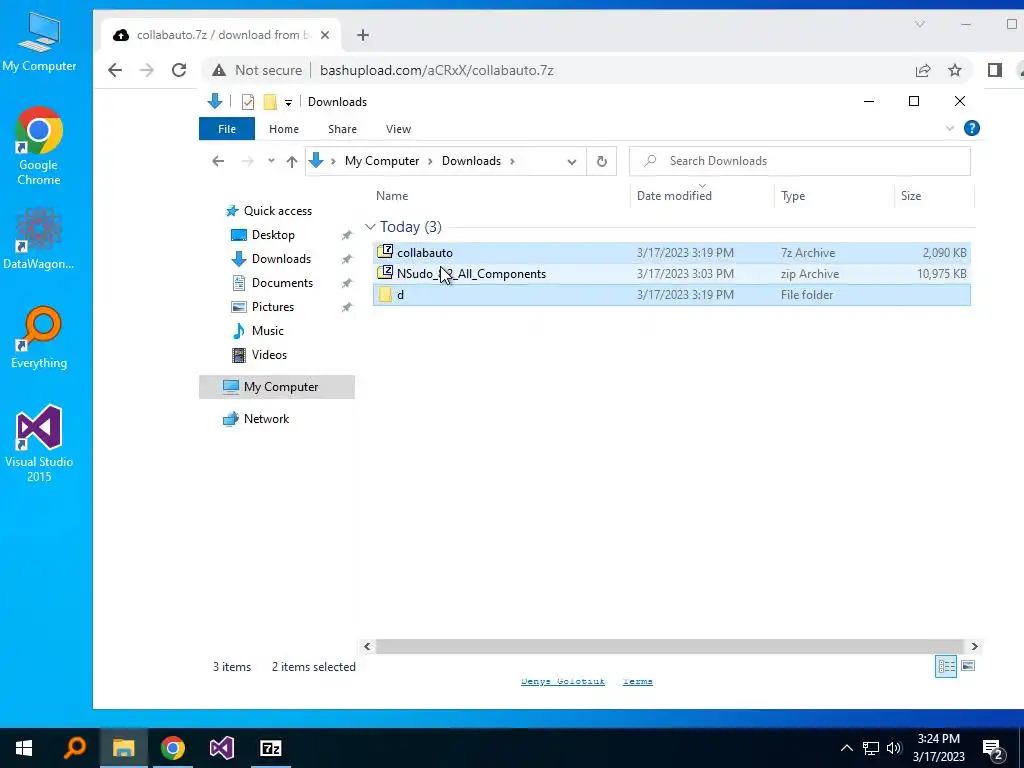Open Documents in Quick access

[x=282, y=283]
